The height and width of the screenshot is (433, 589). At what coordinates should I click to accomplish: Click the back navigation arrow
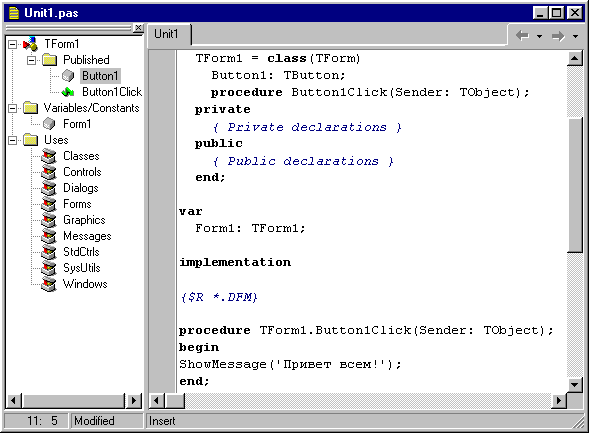[x=523, y=36]
